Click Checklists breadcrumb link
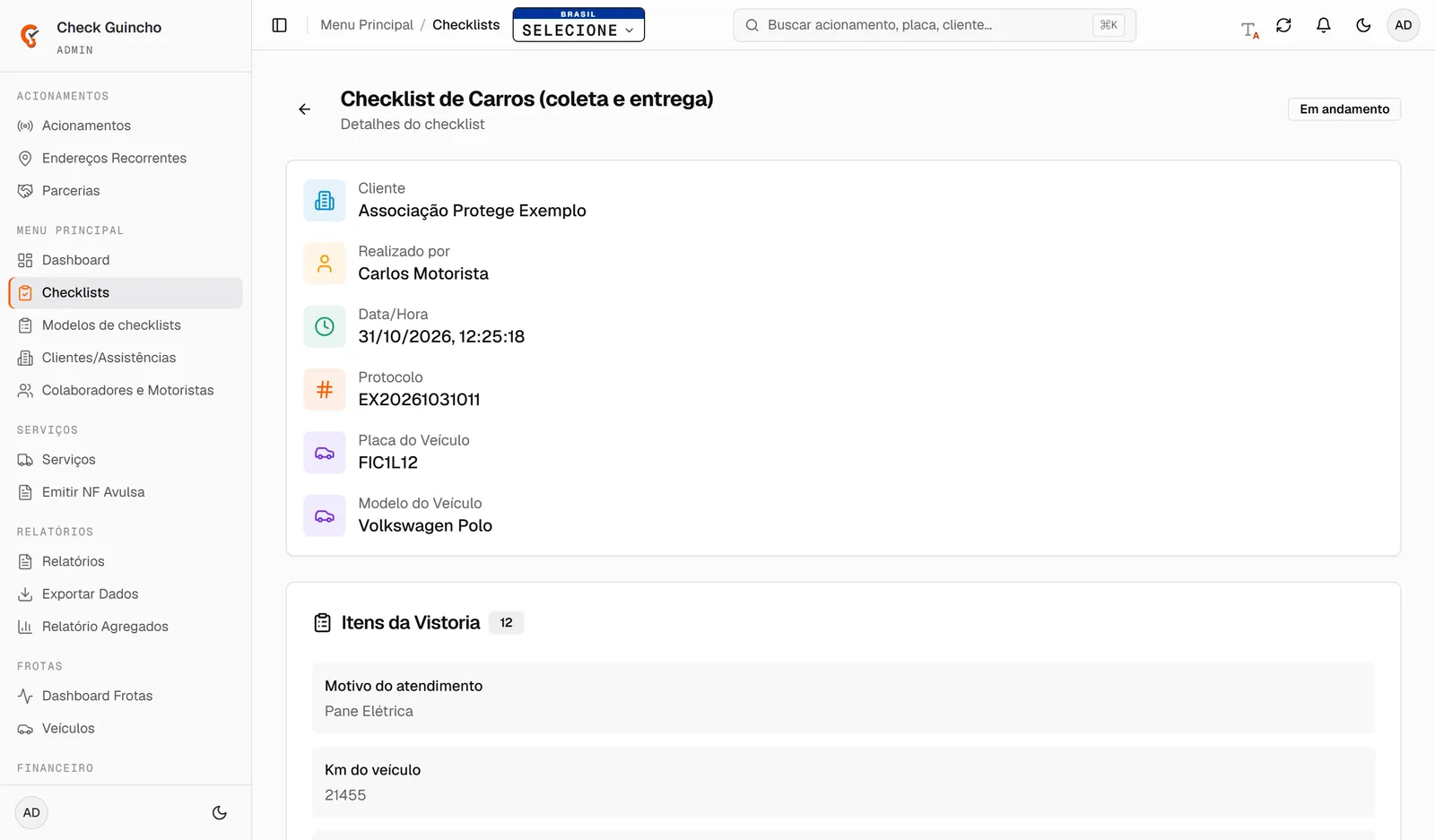The width and height of the screenshot is (1435, 840). 466,25
